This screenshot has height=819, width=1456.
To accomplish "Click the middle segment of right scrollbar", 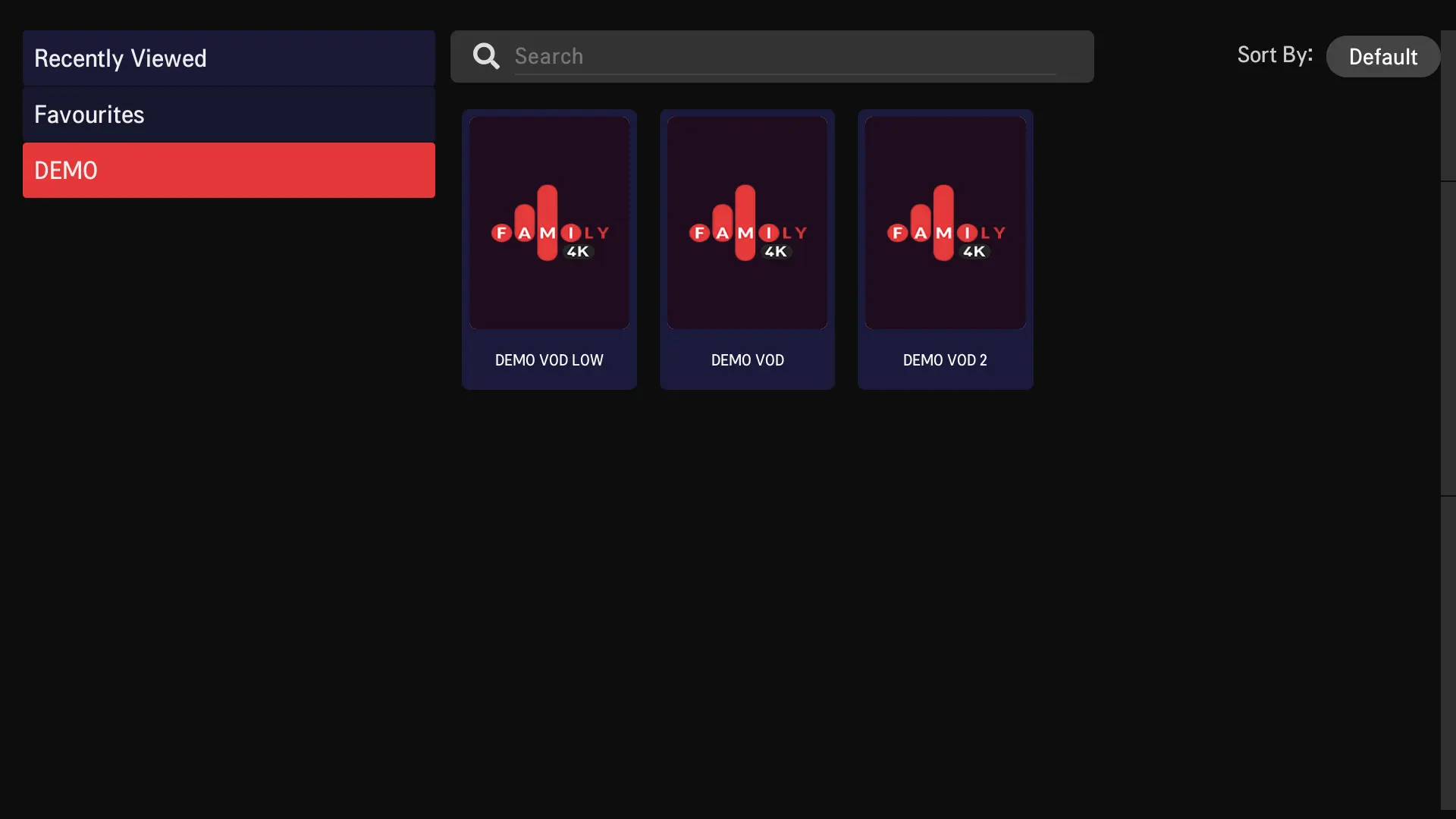I will (x=1448, y=338).
